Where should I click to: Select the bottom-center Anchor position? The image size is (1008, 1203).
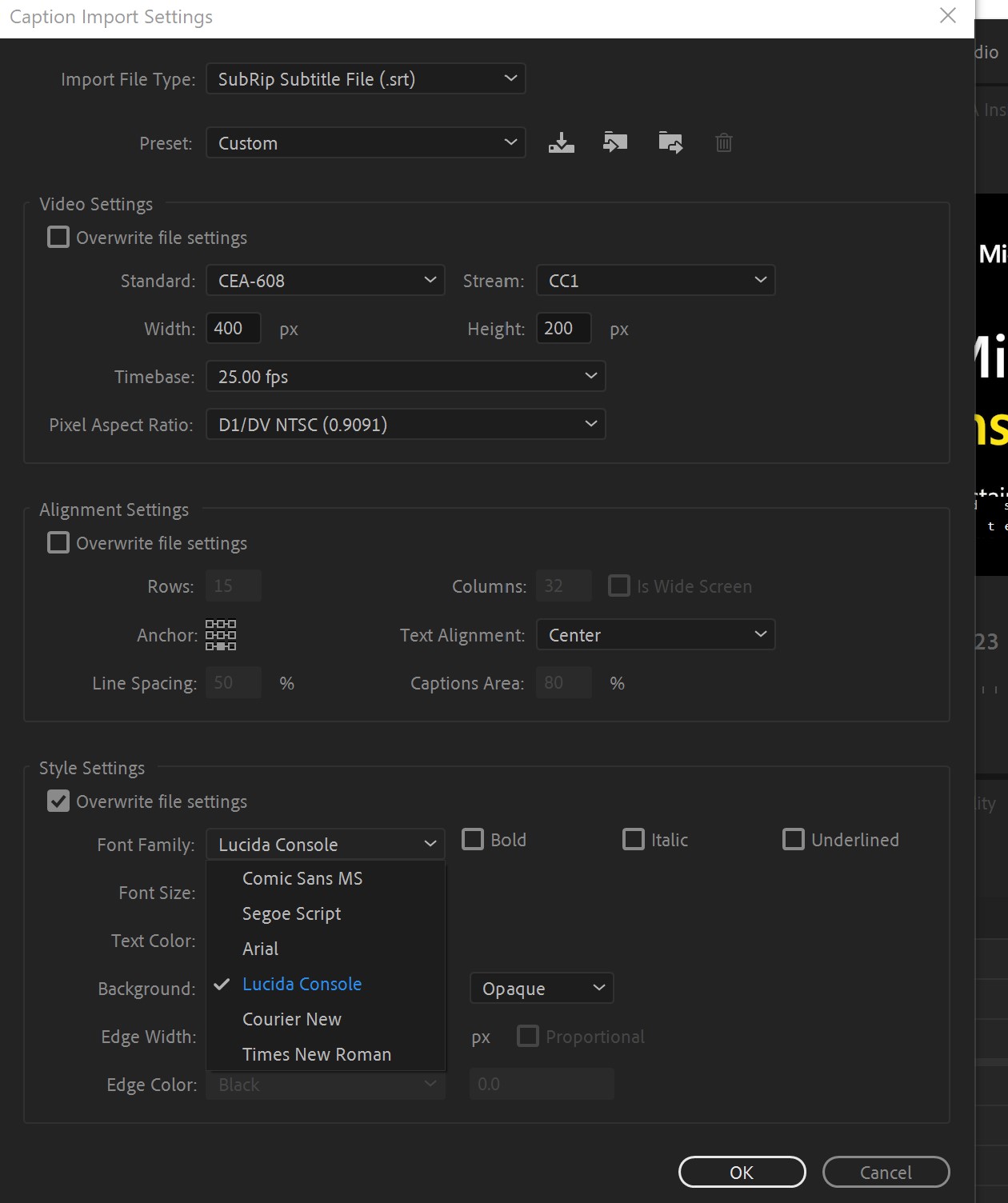click(221, 646)
